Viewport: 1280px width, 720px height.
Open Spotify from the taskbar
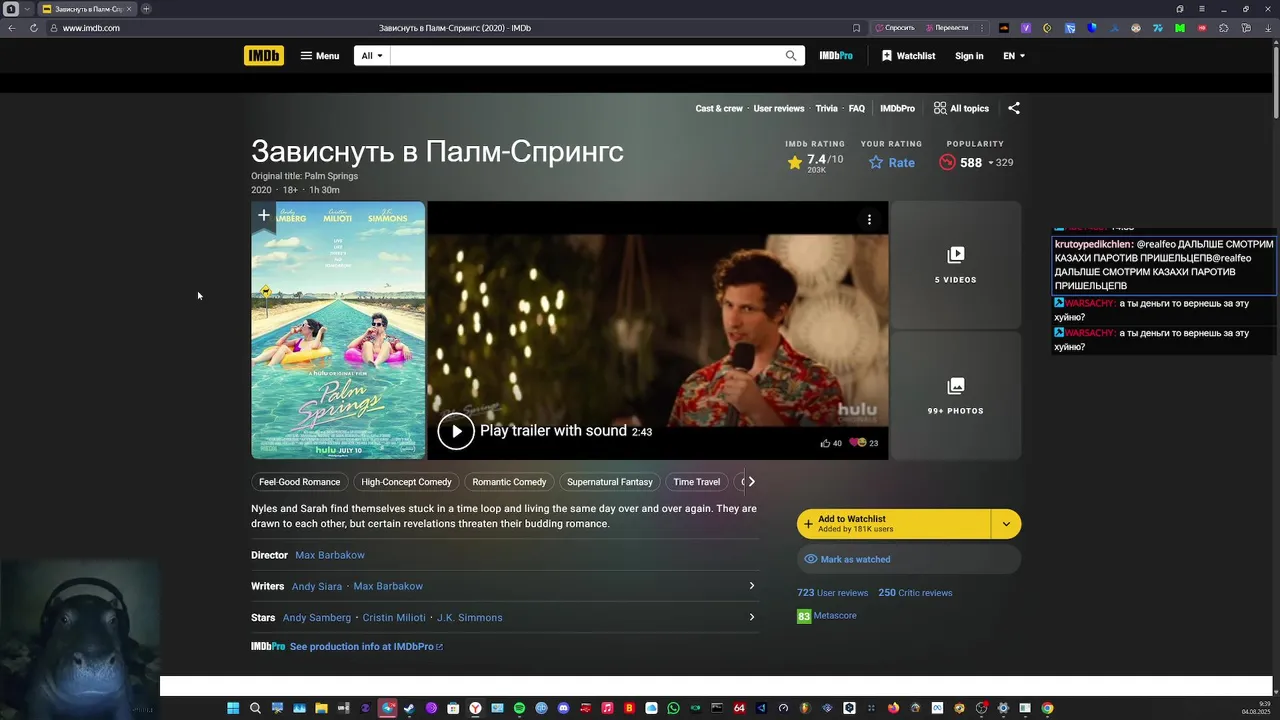pos(519,708)
